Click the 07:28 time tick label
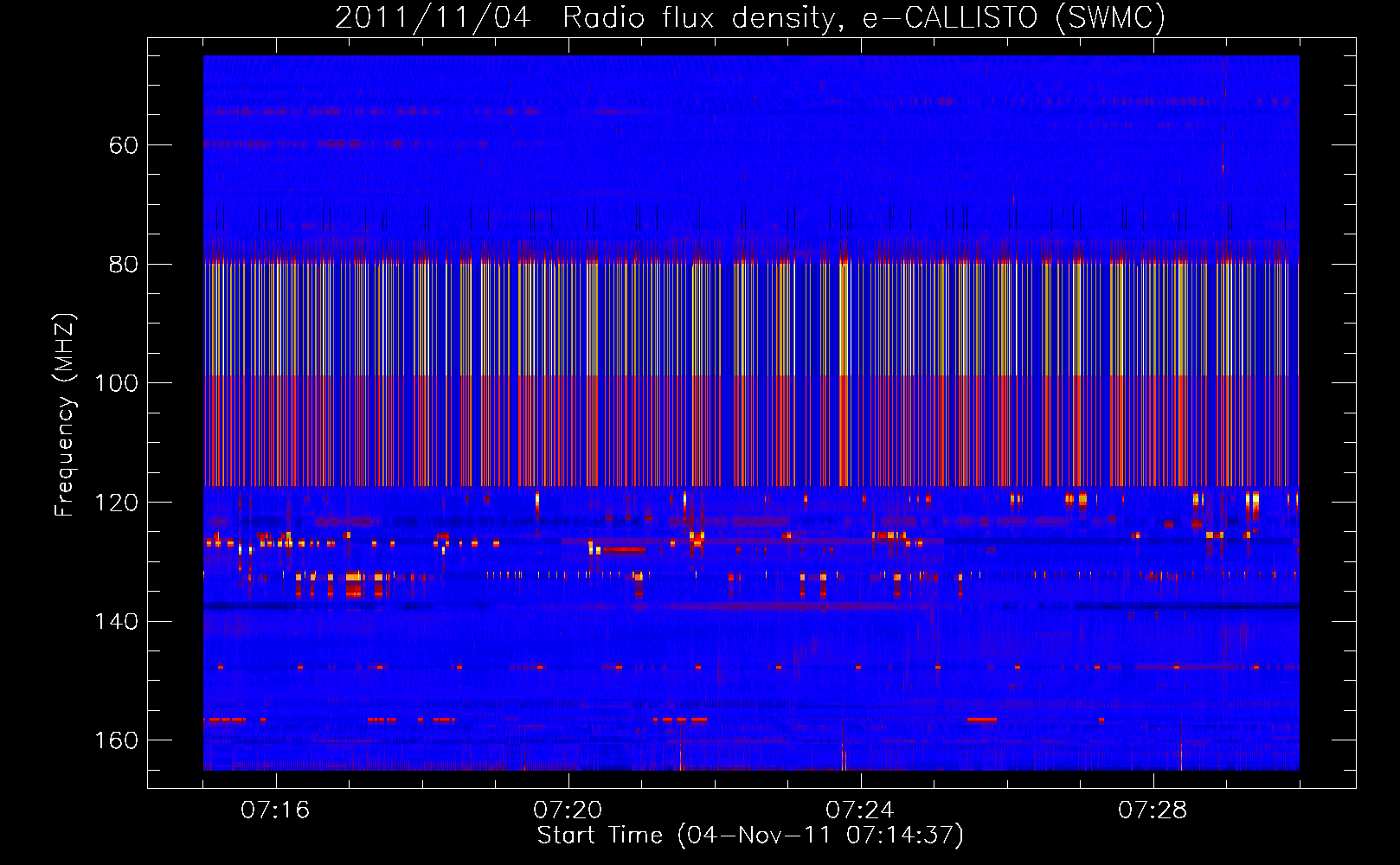 pyautogui.click(x=1153, y=810)
